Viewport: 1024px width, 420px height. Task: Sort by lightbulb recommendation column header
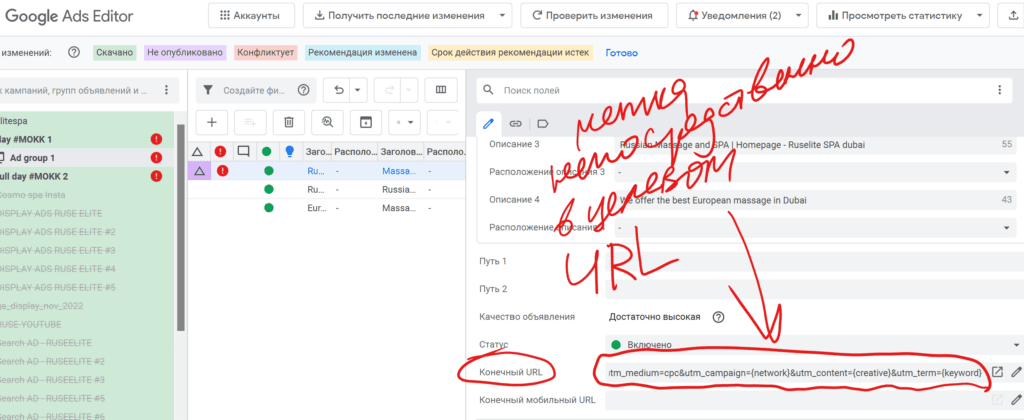290,152
